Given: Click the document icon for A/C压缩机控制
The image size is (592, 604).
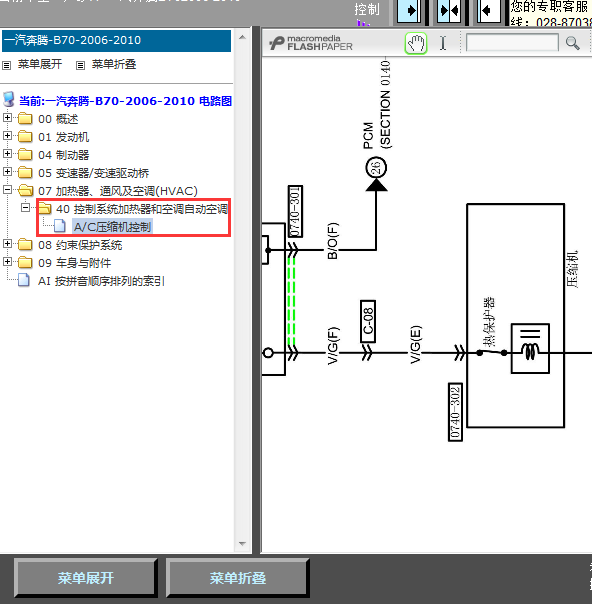Looking at the screenshot, I should [60, 226].
